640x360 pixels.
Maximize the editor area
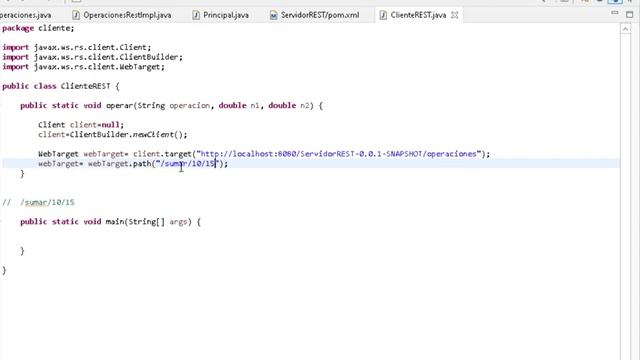(x=629, y=14)
